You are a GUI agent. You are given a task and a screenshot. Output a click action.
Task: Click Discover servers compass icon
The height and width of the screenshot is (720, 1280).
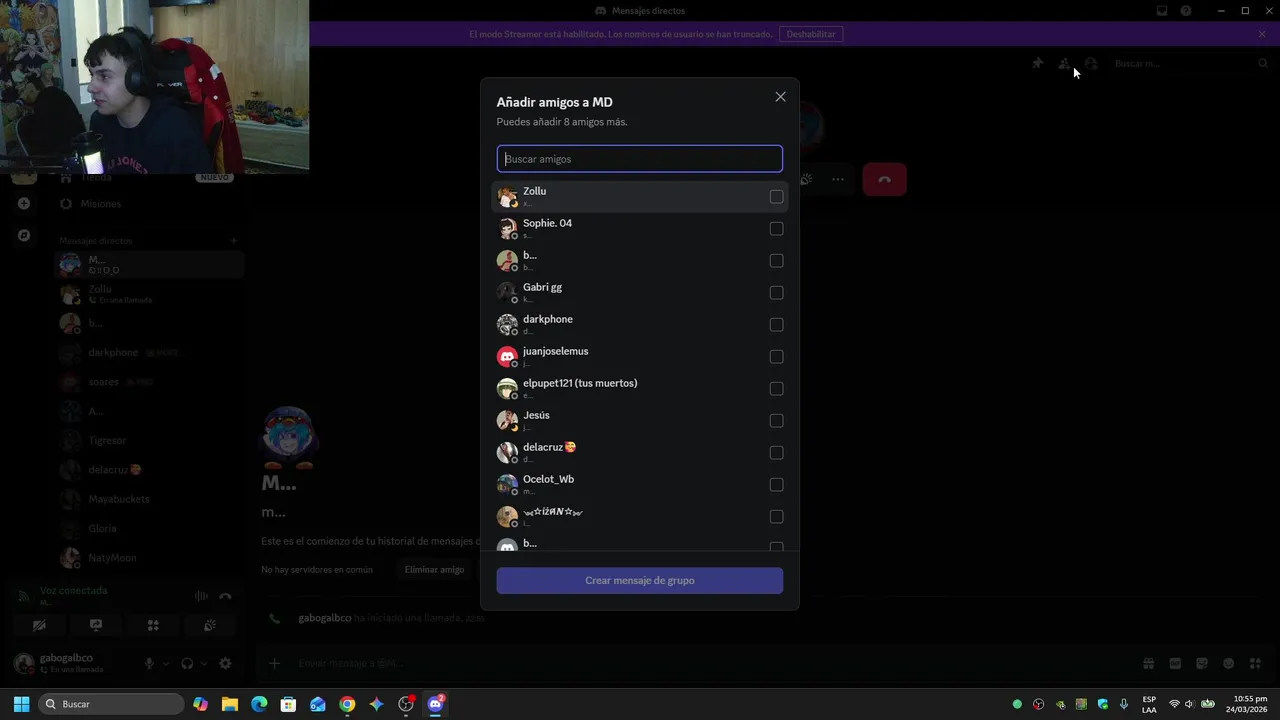pos(24,236)
